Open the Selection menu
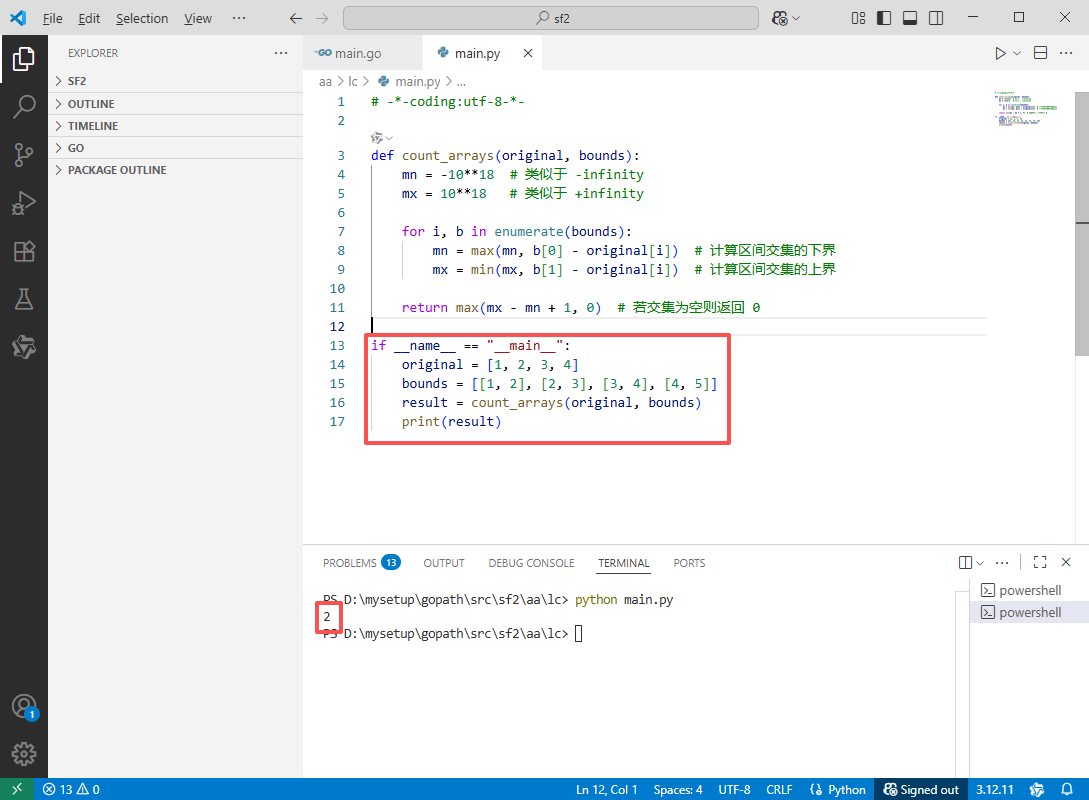1089x800 pixels. point(142,18)
